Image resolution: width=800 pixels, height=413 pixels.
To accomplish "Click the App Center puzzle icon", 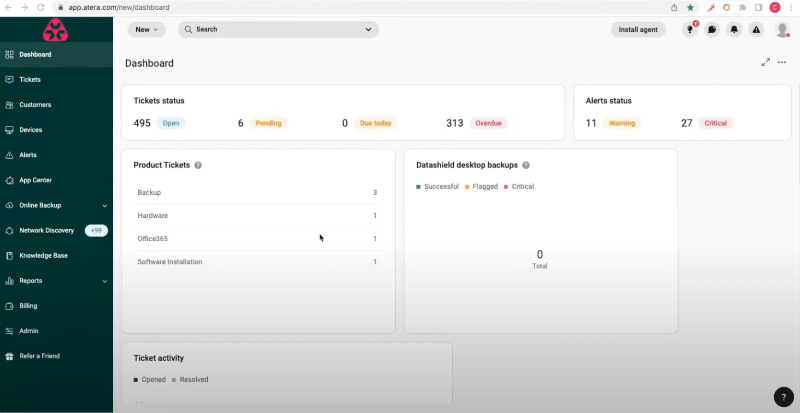I will [9, 180].
